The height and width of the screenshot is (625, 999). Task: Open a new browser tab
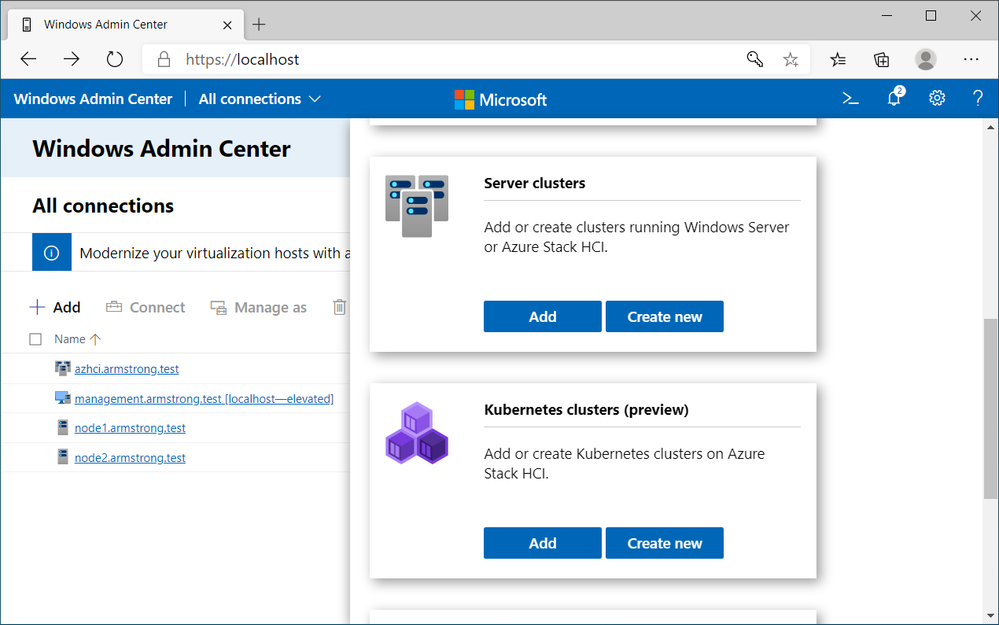[x=259, y=25]
